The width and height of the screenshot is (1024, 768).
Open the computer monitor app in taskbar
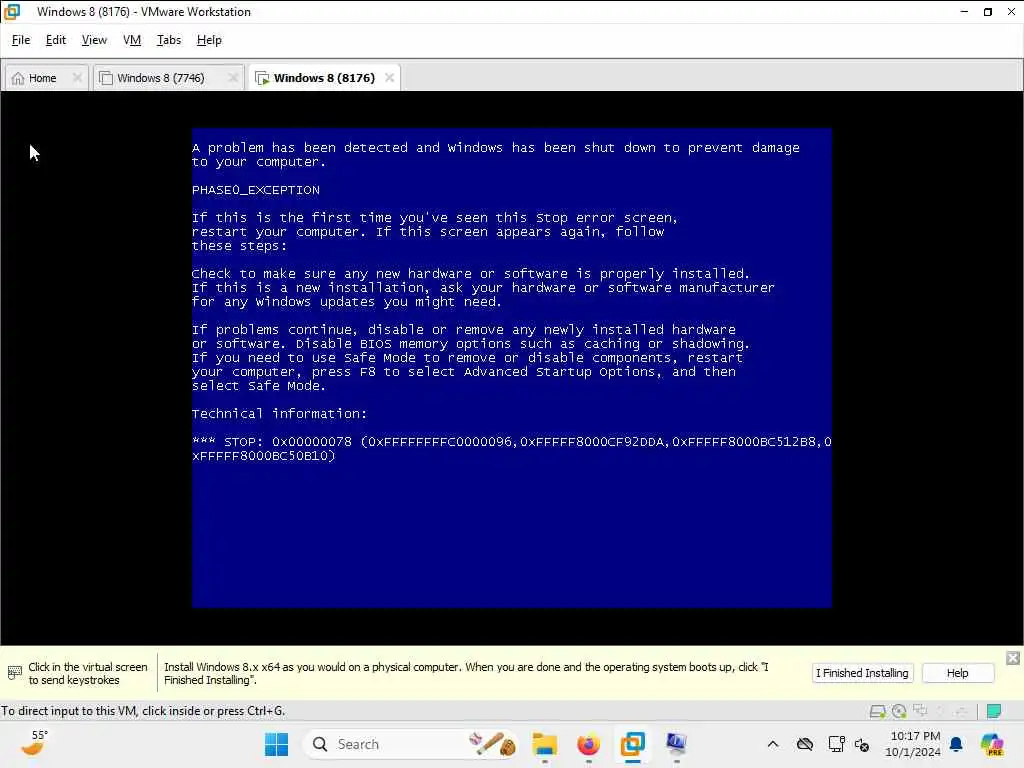[676, 744]
